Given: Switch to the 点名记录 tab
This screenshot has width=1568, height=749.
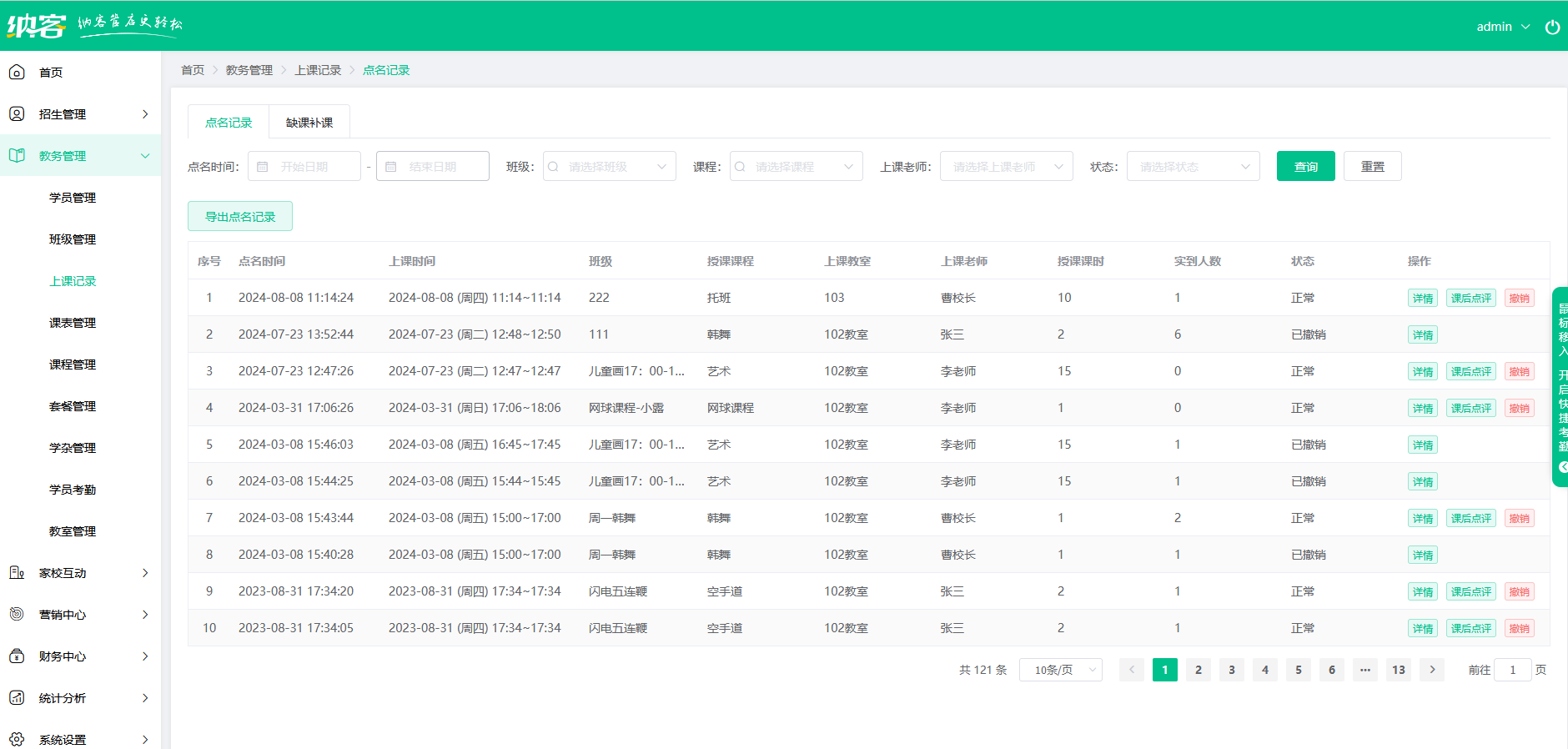Looking at the screenshot, I should tap(229, 122).
